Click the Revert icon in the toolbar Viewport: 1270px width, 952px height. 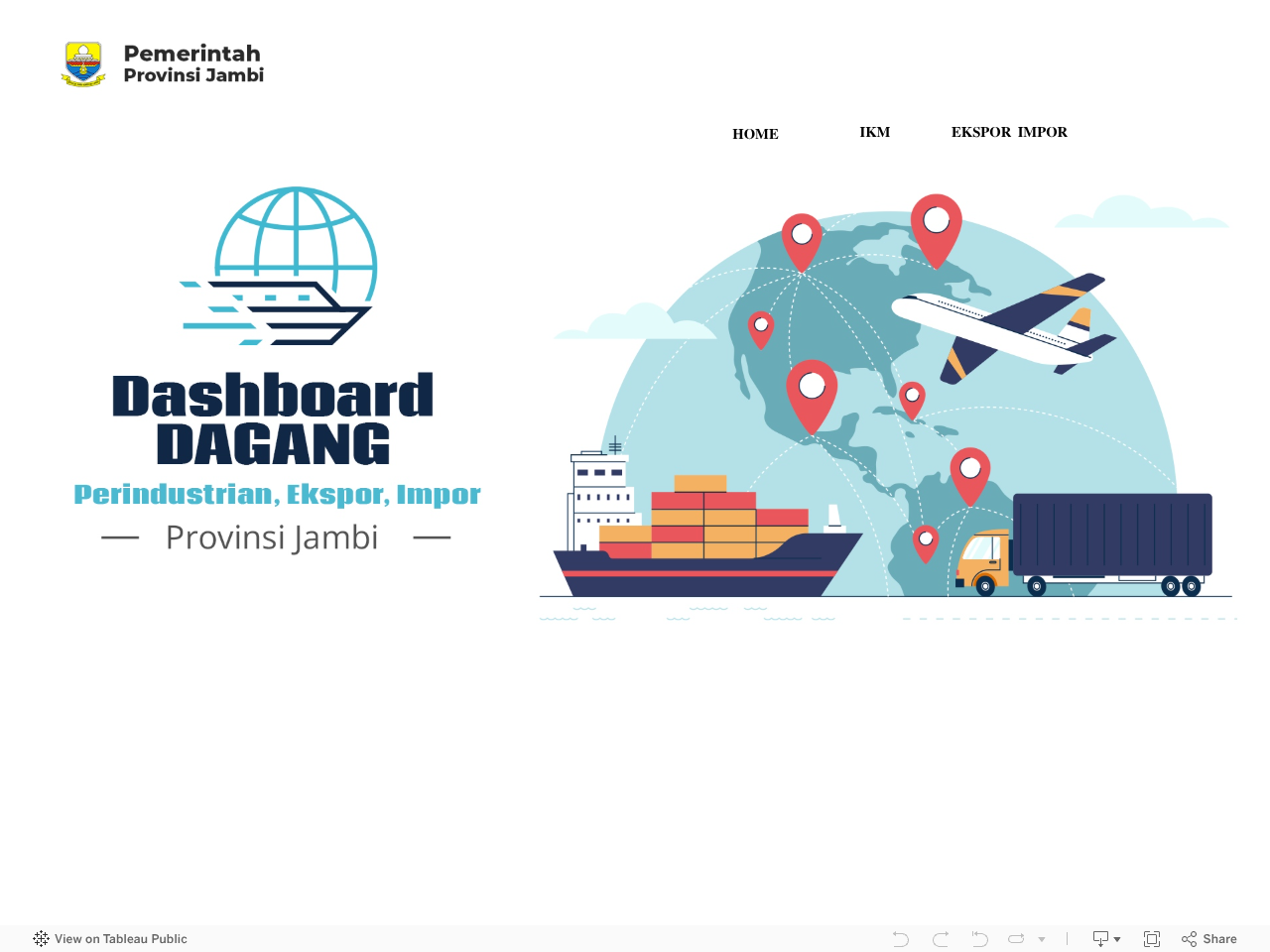pos(979,939)
